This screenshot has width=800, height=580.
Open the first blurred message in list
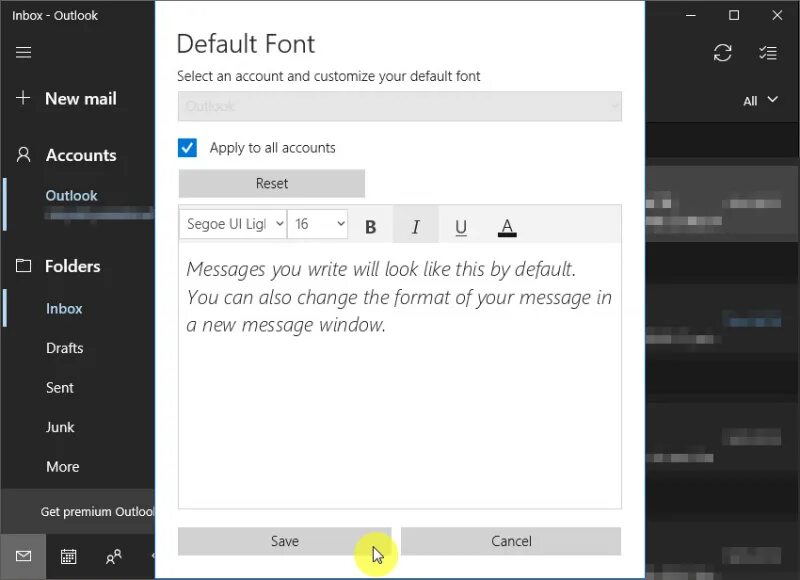point(722,203)
